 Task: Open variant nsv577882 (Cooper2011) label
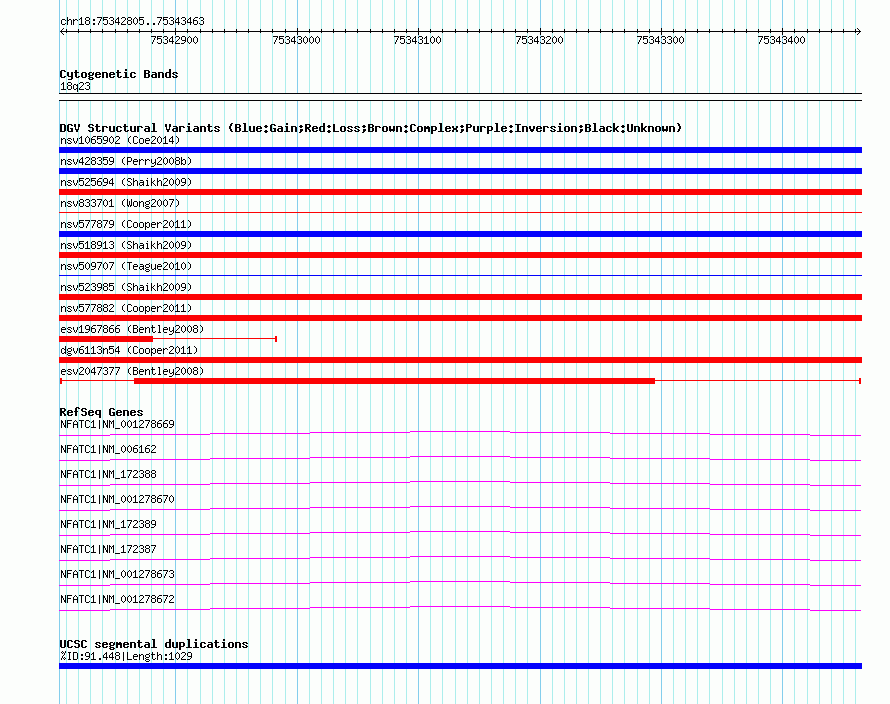(126, 308)
